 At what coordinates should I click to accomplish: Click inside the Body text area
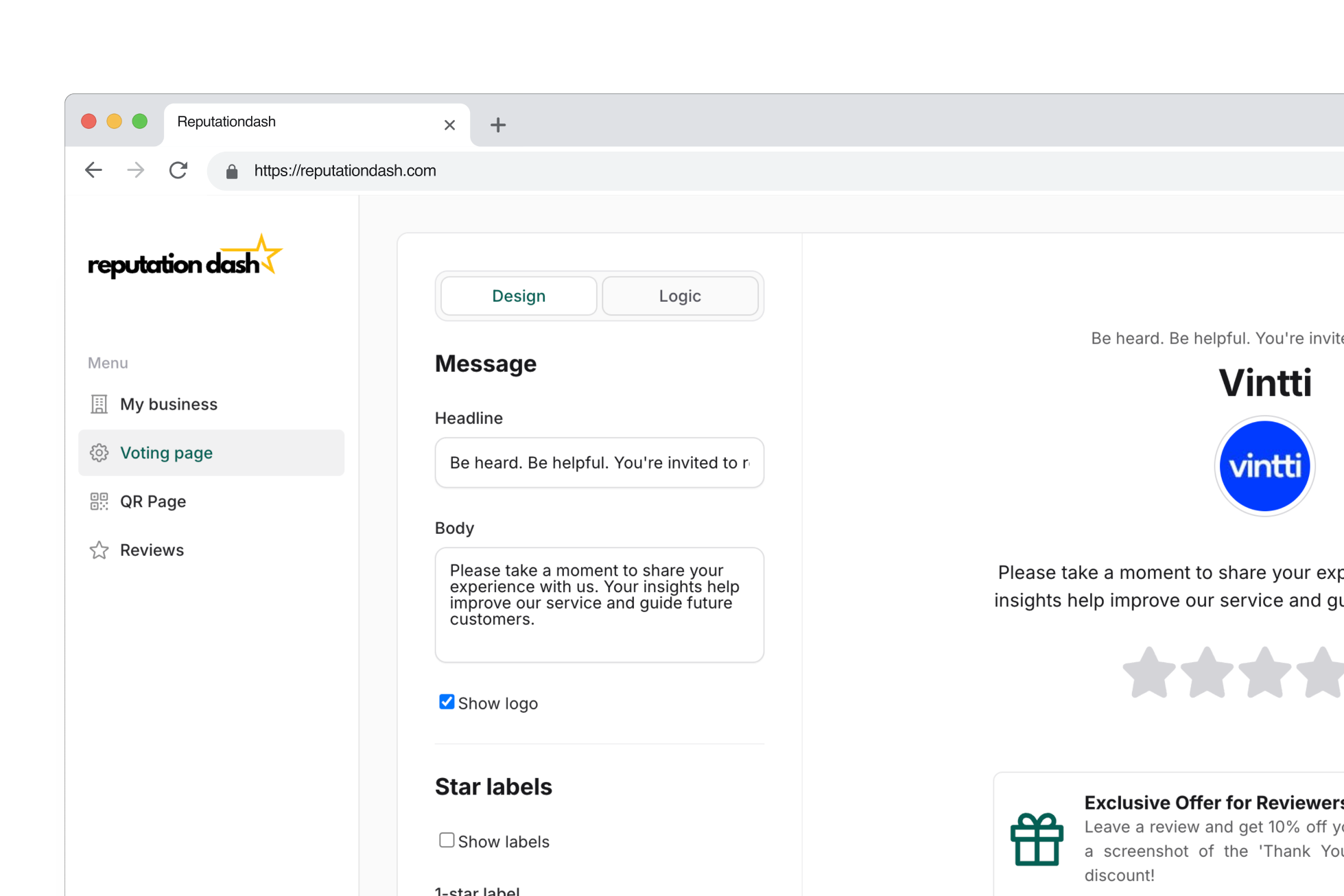600,604
